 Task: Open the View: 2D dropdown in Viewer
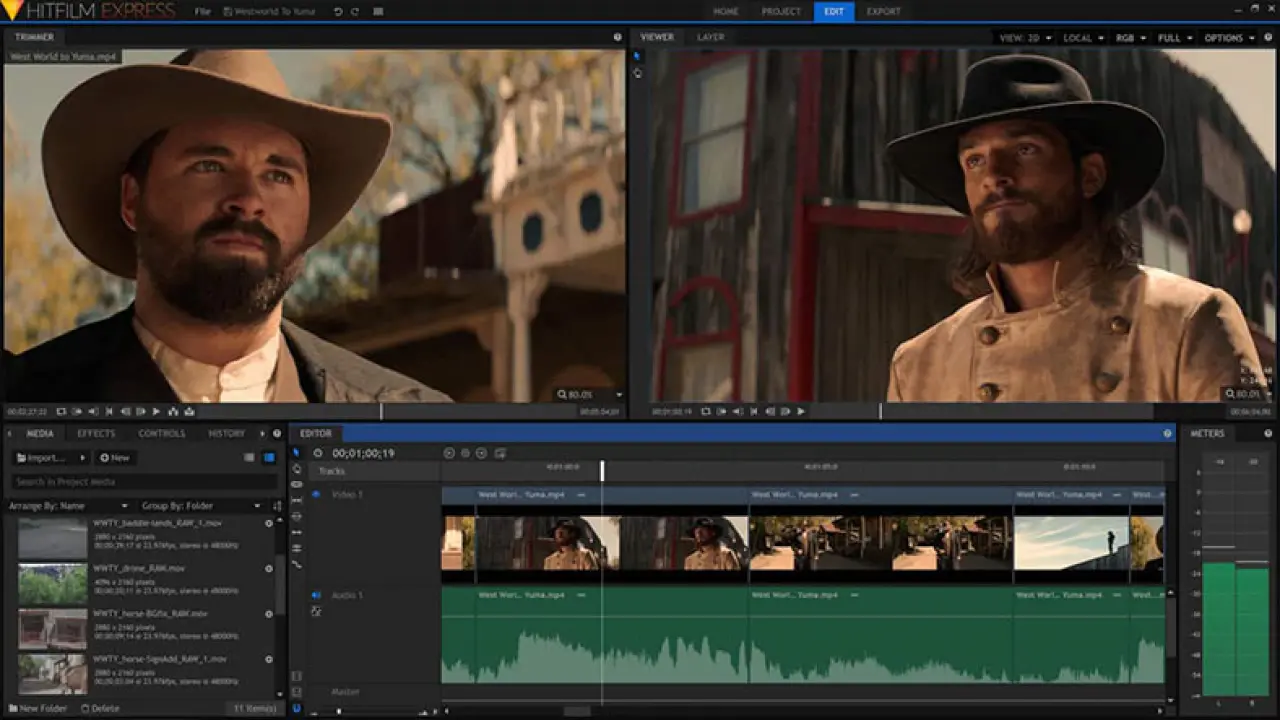1025,38
